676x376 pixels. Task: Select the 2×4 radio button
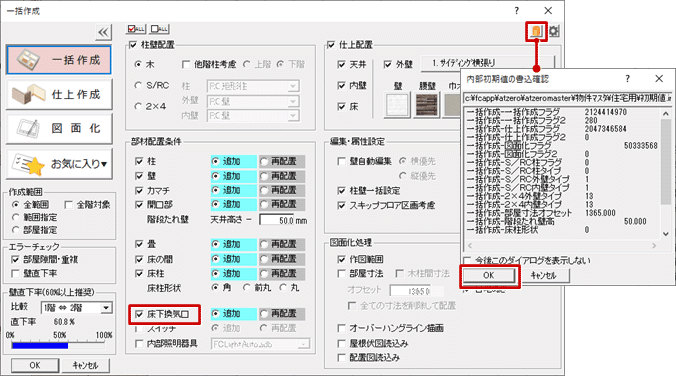pos(138,106)
